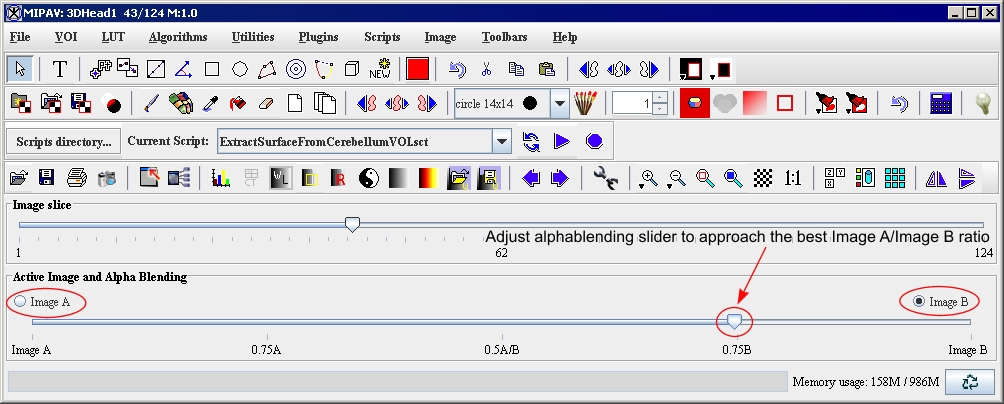
Task: Run the current script with play button
Action: (x=562, y=141)
